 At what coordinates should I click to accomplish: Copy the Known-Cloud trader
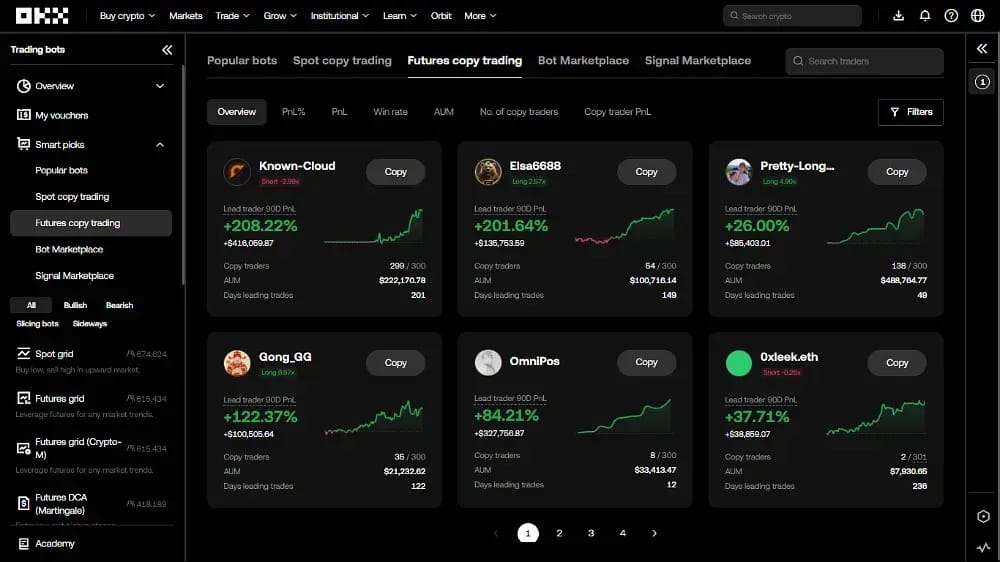pos(395,172)
